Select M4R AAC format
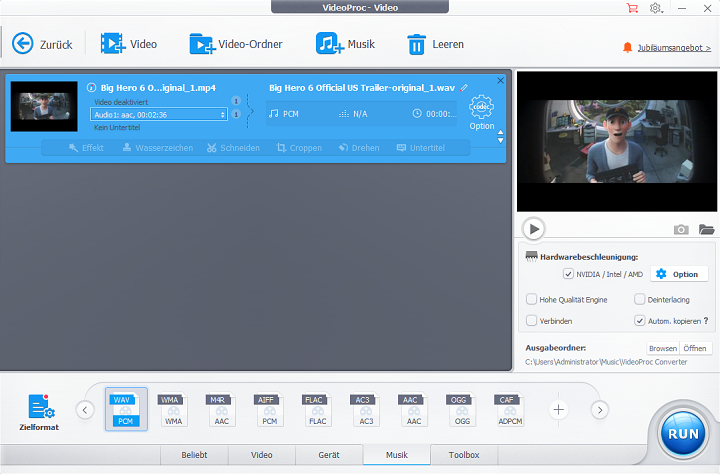This screenshot has width=720, height=474. (221, 409)
